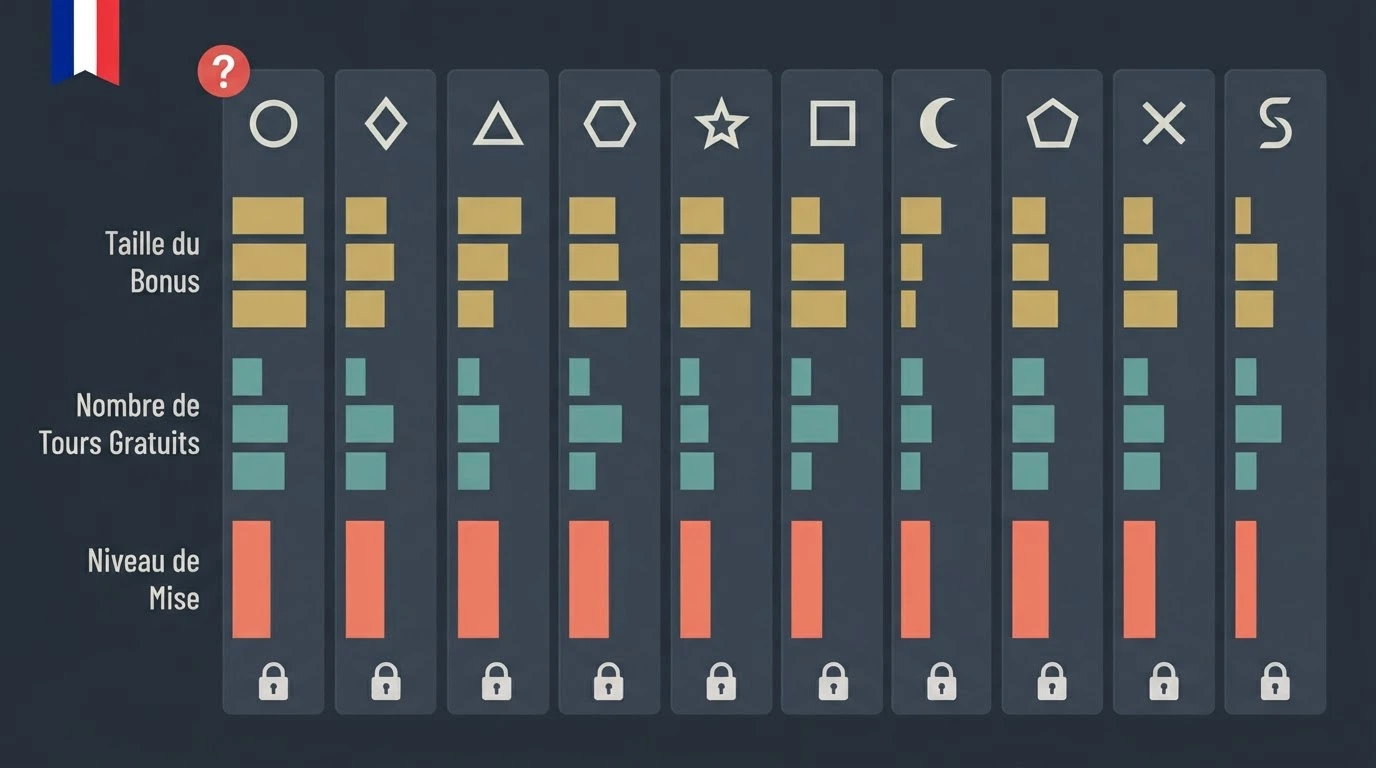Pick the pentagon symbol column header
This screenshot has width=1376, height=768.
coord(1052,125)
